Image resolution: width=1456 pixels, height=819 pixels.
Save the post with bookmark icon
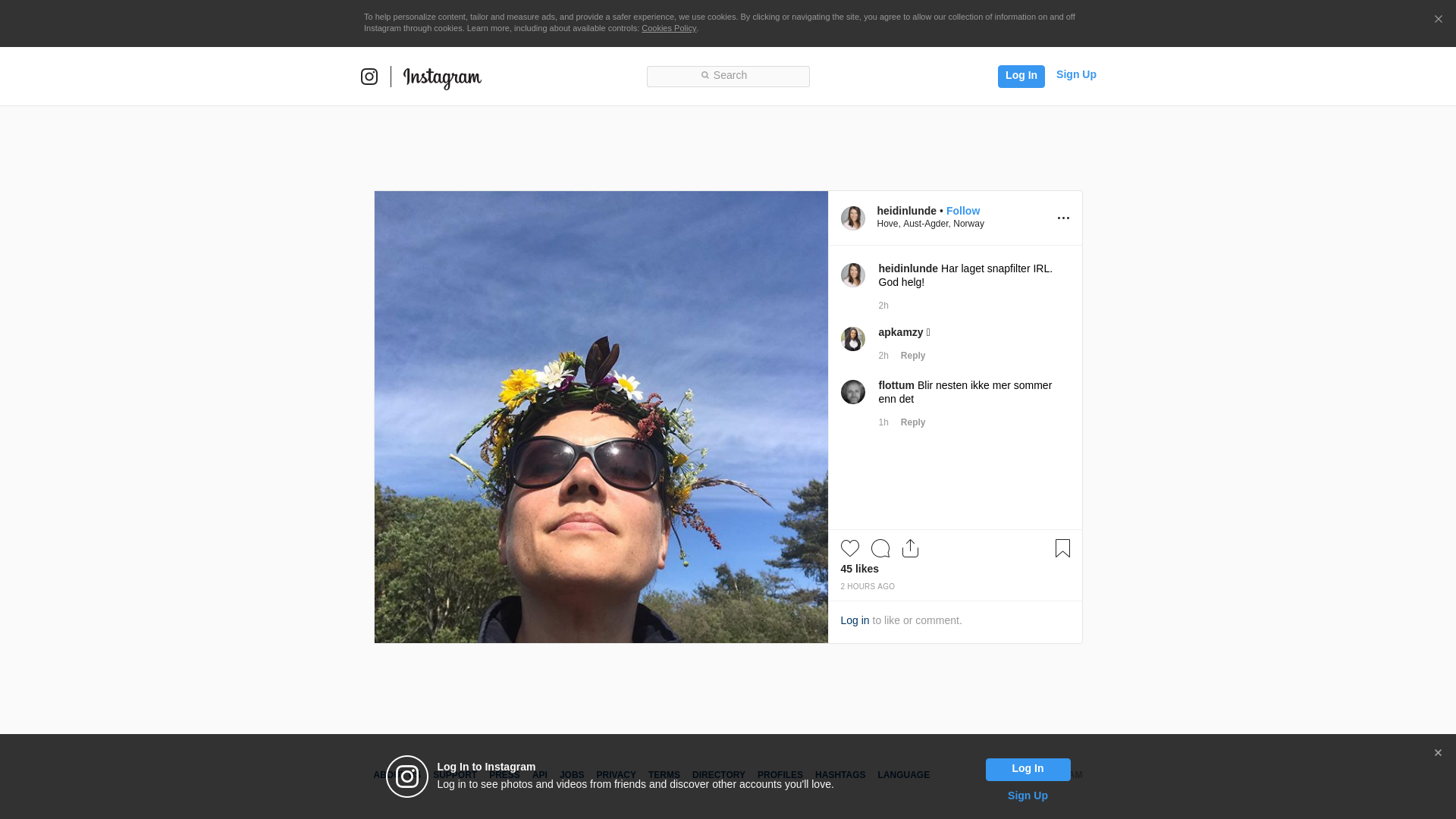click(1062, 548)
